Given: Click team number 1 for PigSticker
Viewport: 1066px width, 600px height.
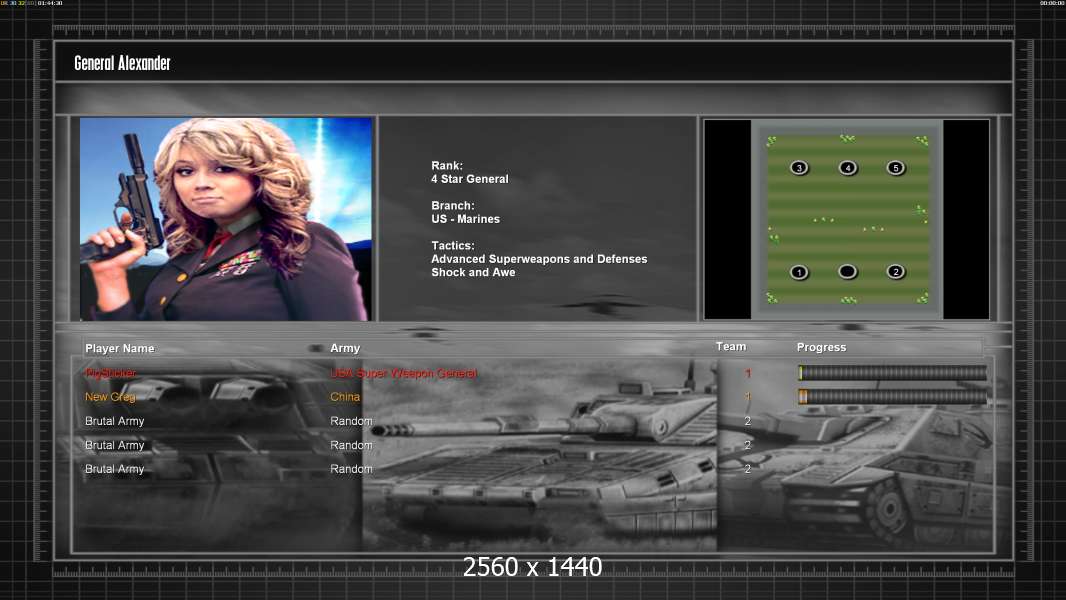Looking at the screenshot, I should pos(748,373).
